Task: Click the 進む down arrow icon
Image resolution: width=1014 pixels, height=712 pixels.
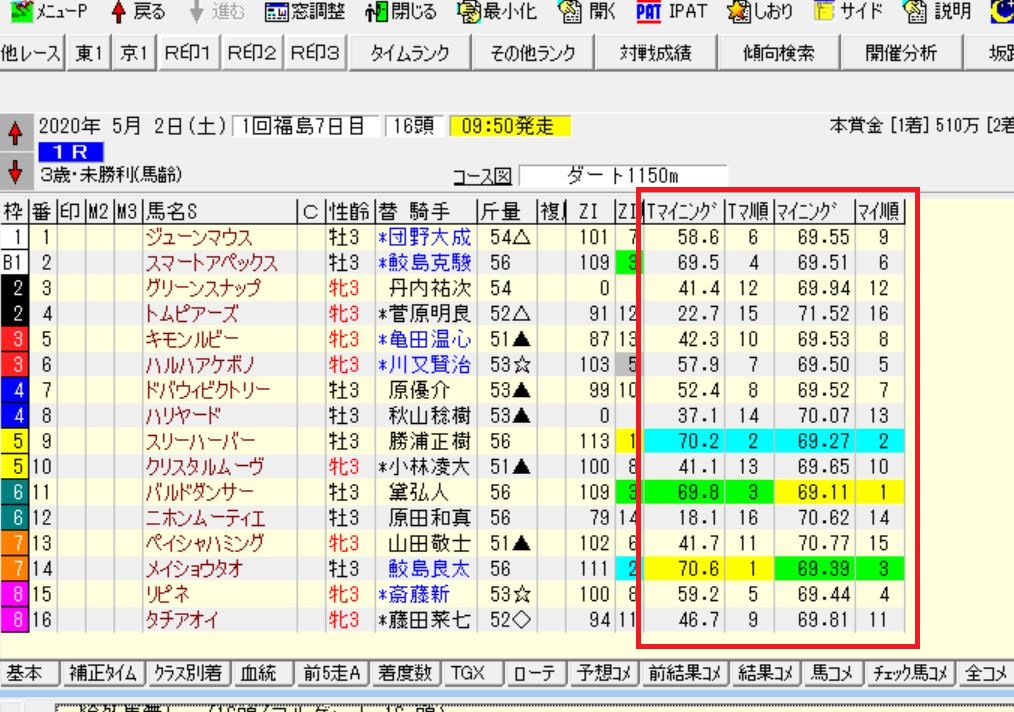Action: click(197, 12)
